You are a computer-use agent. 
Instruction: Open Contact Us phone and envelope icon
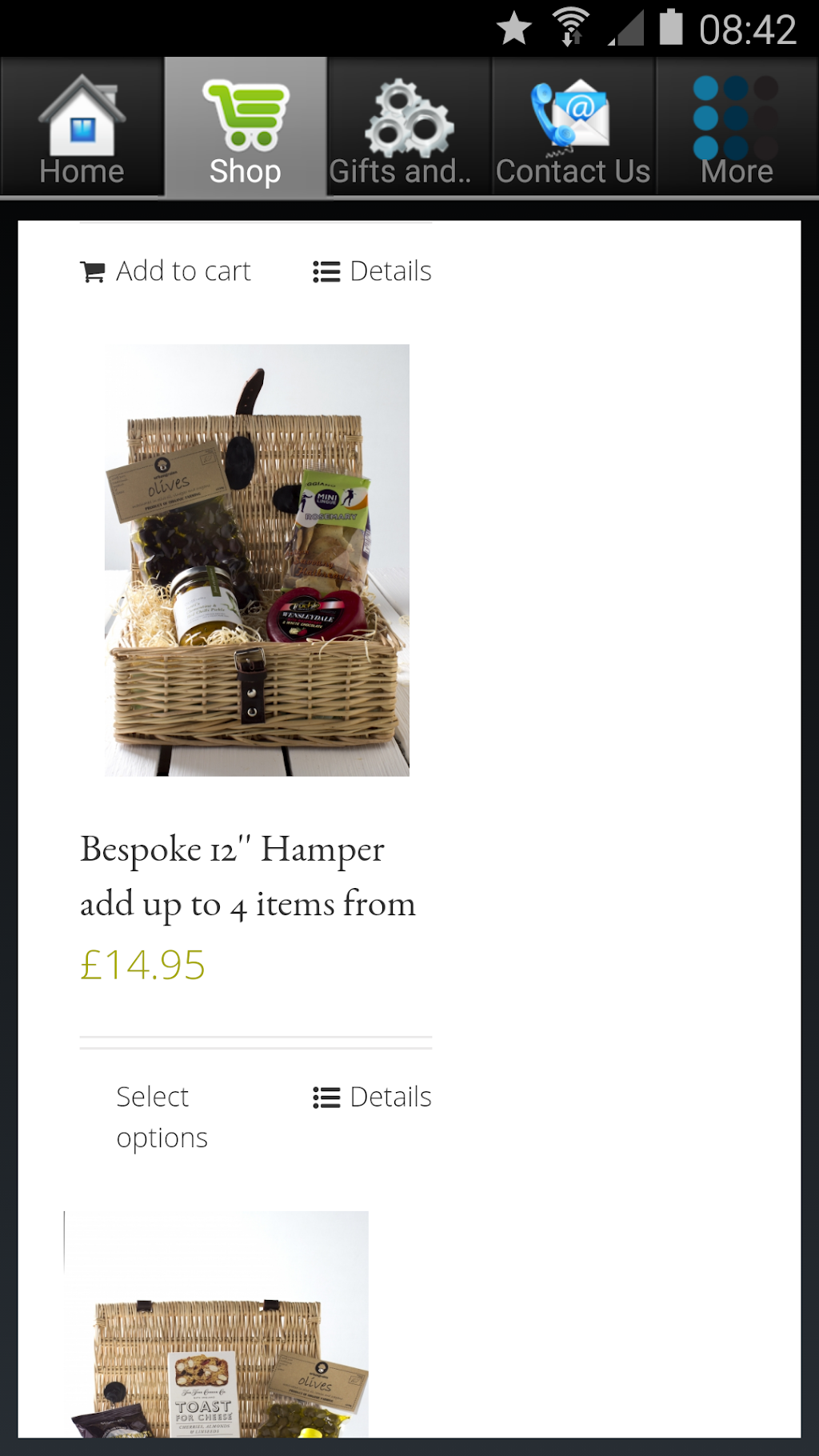click(569, 116)
